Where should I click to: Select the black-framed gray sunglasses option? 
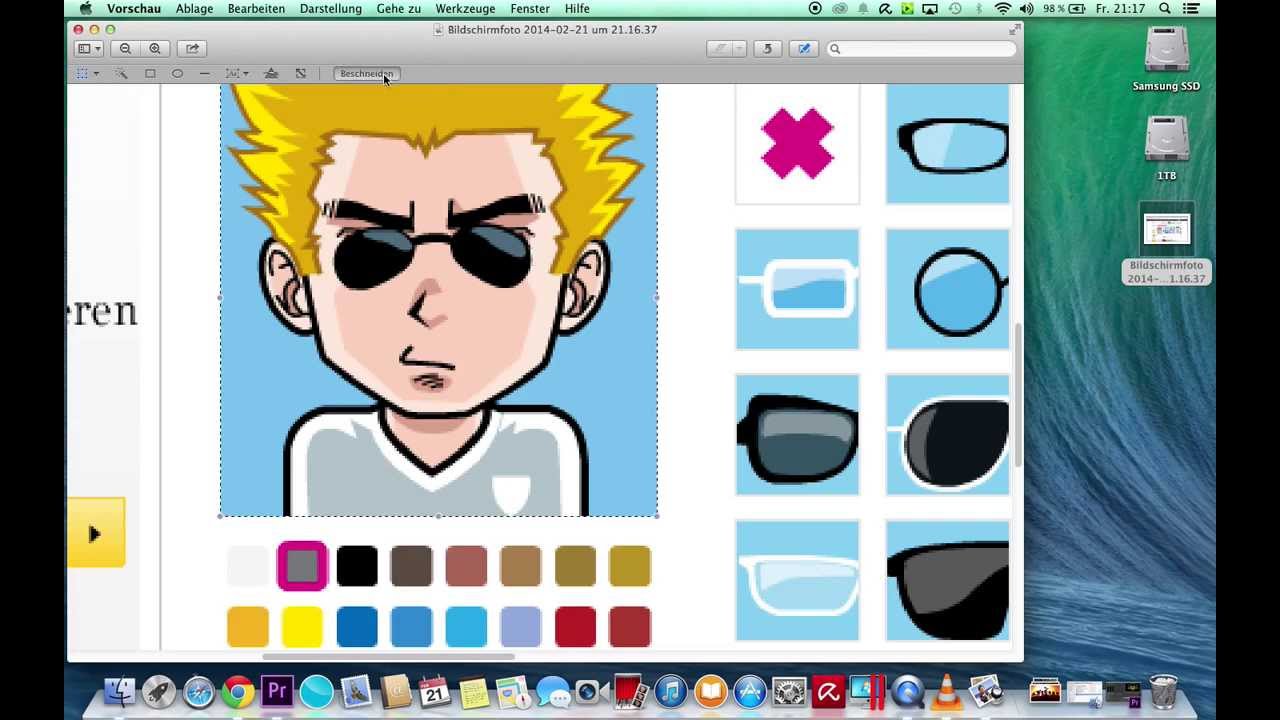[797, 434]
